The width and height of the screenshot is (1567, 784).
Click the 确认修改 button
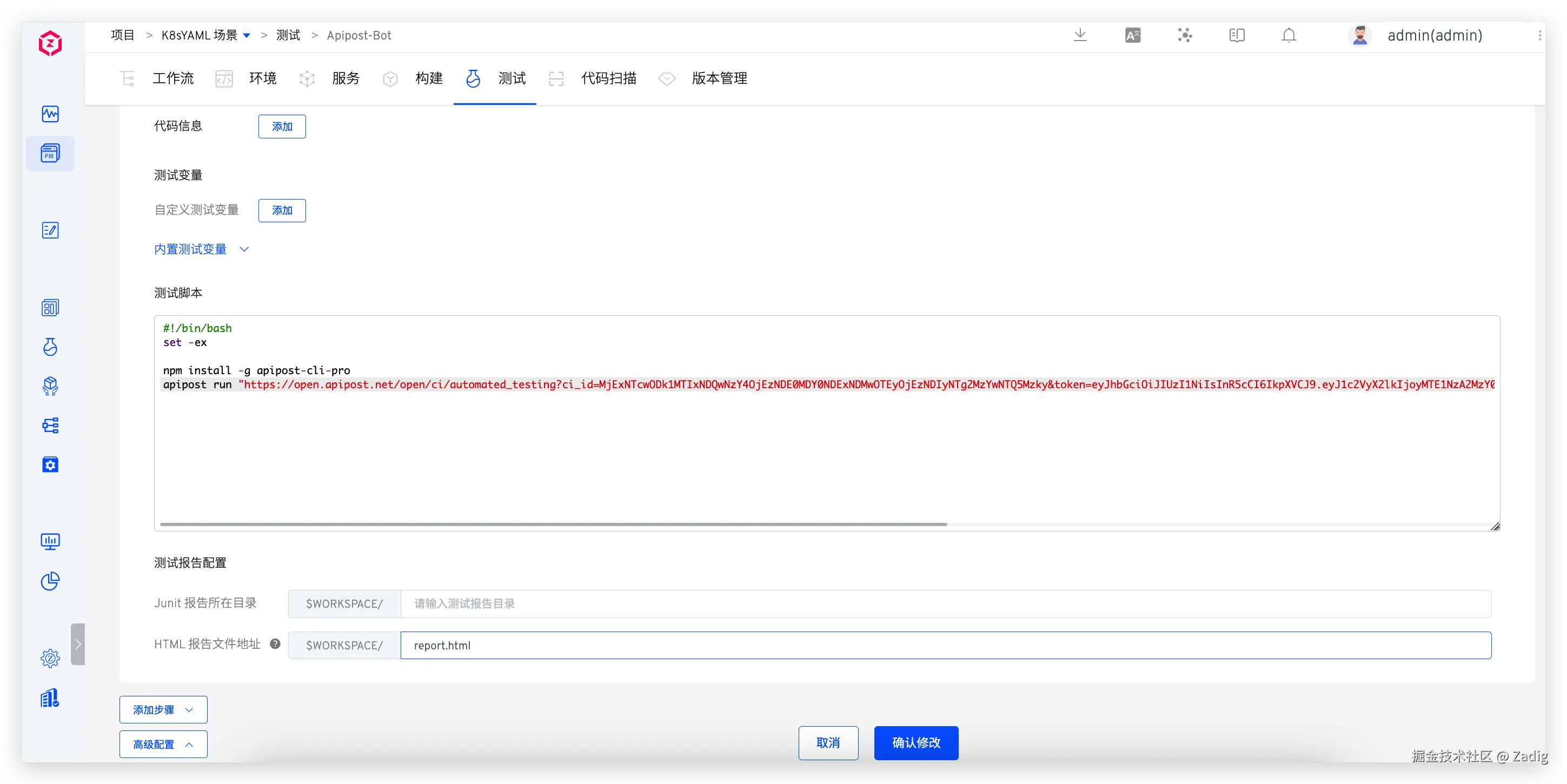[x=915, y=743]
